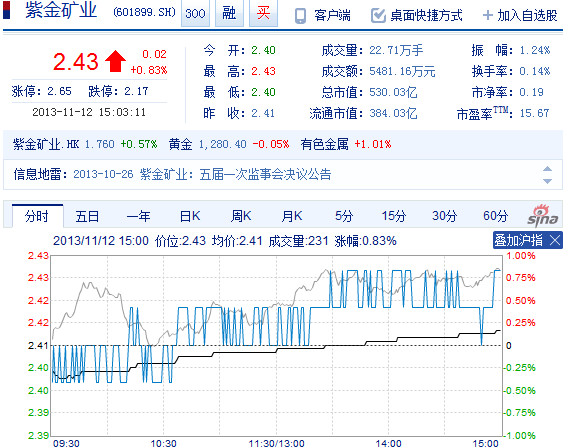Add stock via 加入自选股 link
Screen dimensions: 563x448
click(x=527, y=15)
